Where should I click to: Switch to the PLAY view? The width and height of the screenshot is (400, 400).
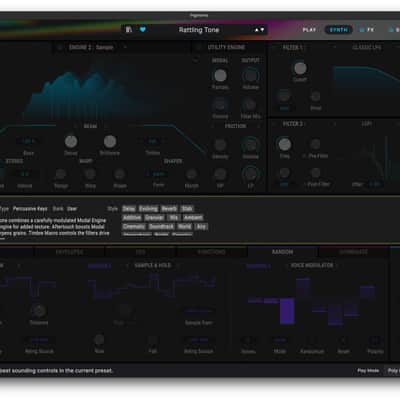tap(309, 30)
